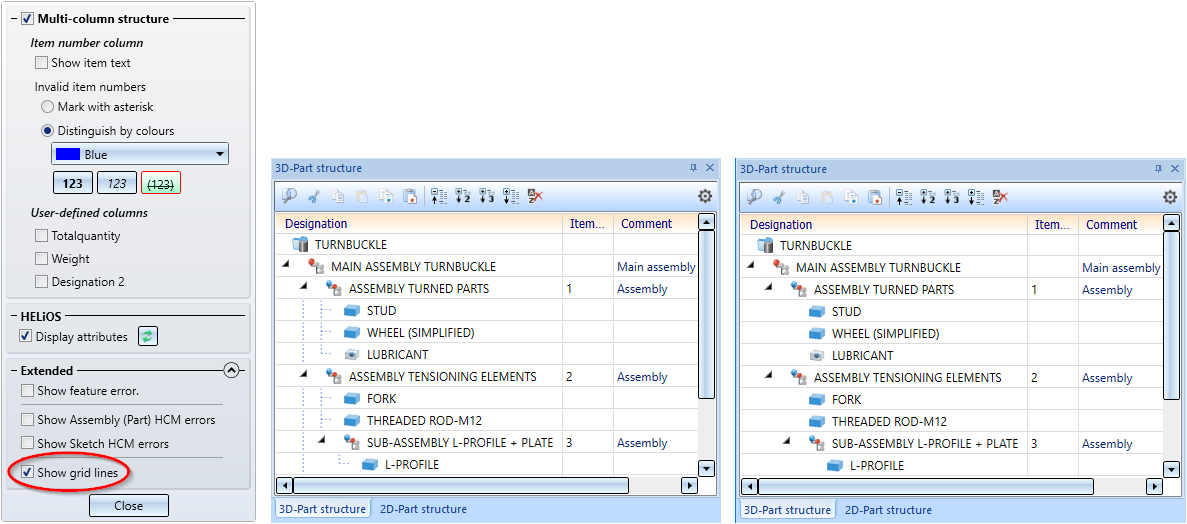This screenshot has width=1187, height=524.
Task: Select 3D-Part structure tab in left panel
Action: pyautogui.click(x=322, y=509)
